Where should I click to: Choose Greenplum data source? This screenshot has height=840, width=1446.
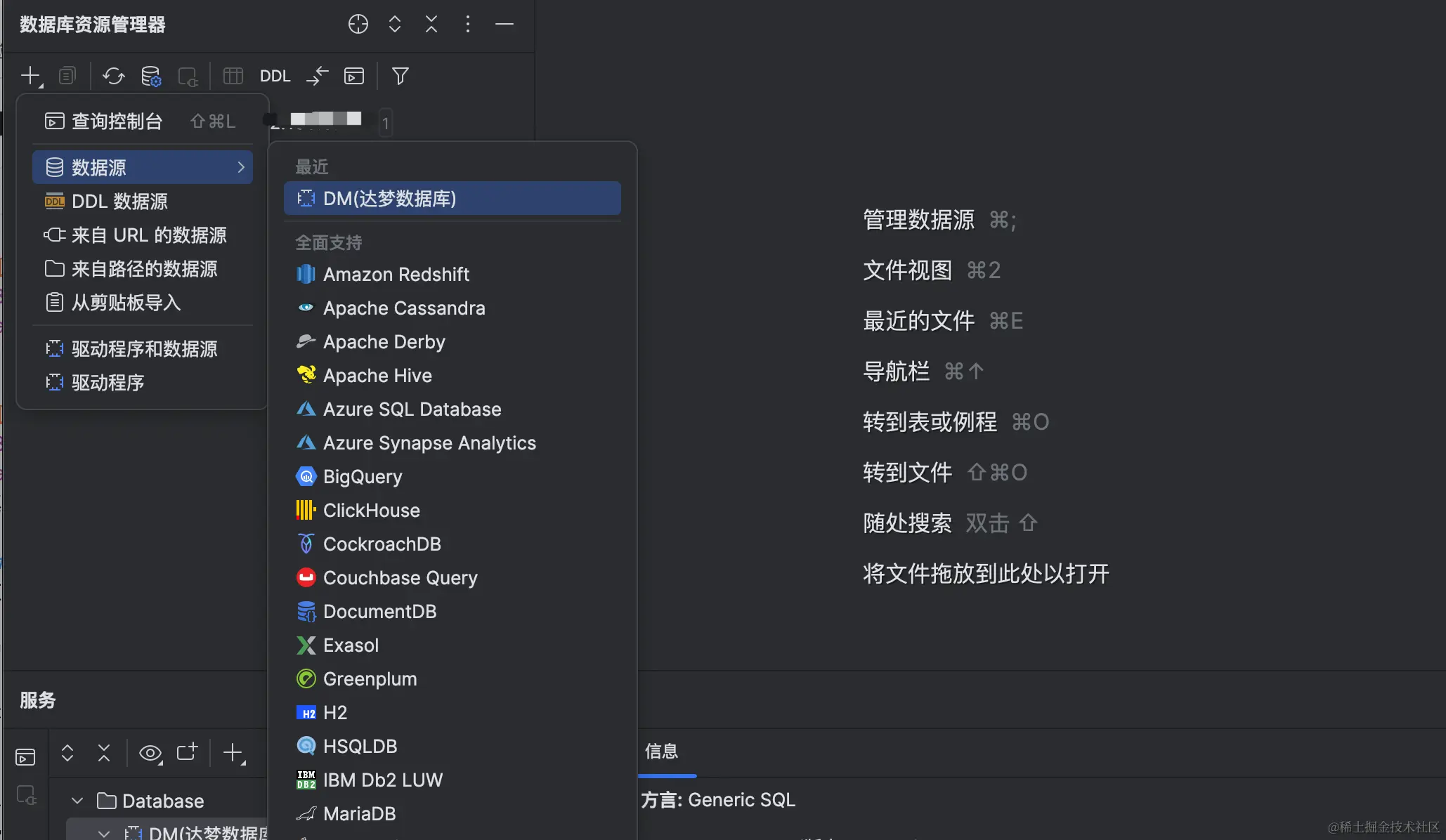452,679
